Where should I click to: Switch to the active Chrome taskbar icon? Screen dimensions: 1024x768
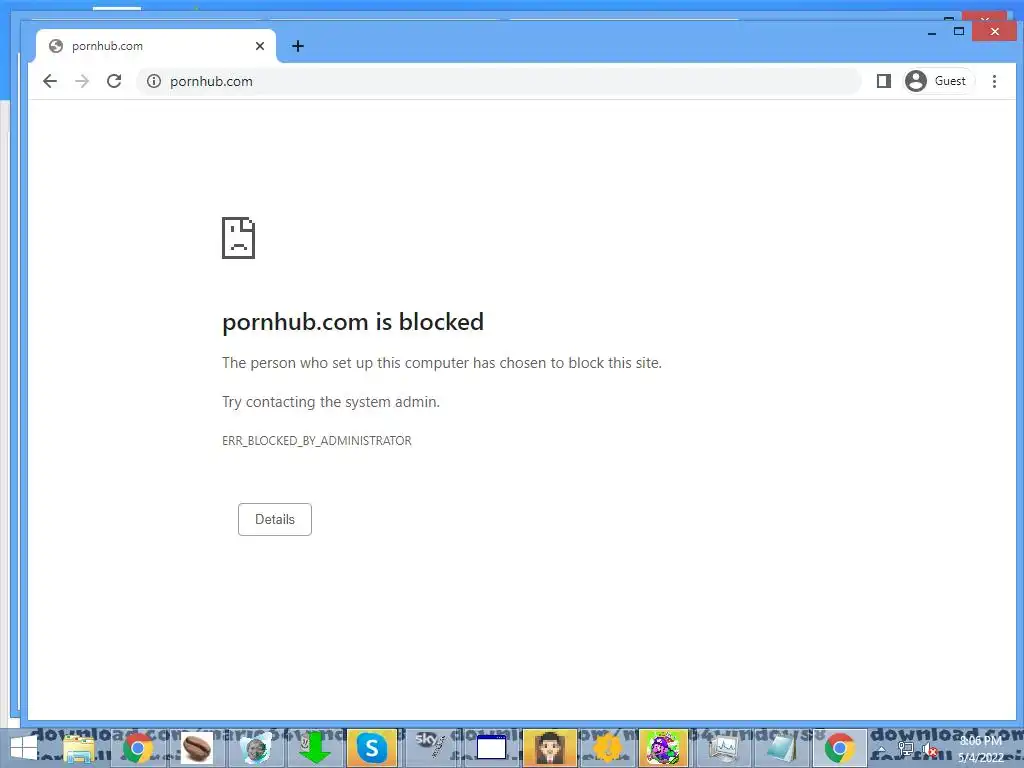click(x=840, y=748)
